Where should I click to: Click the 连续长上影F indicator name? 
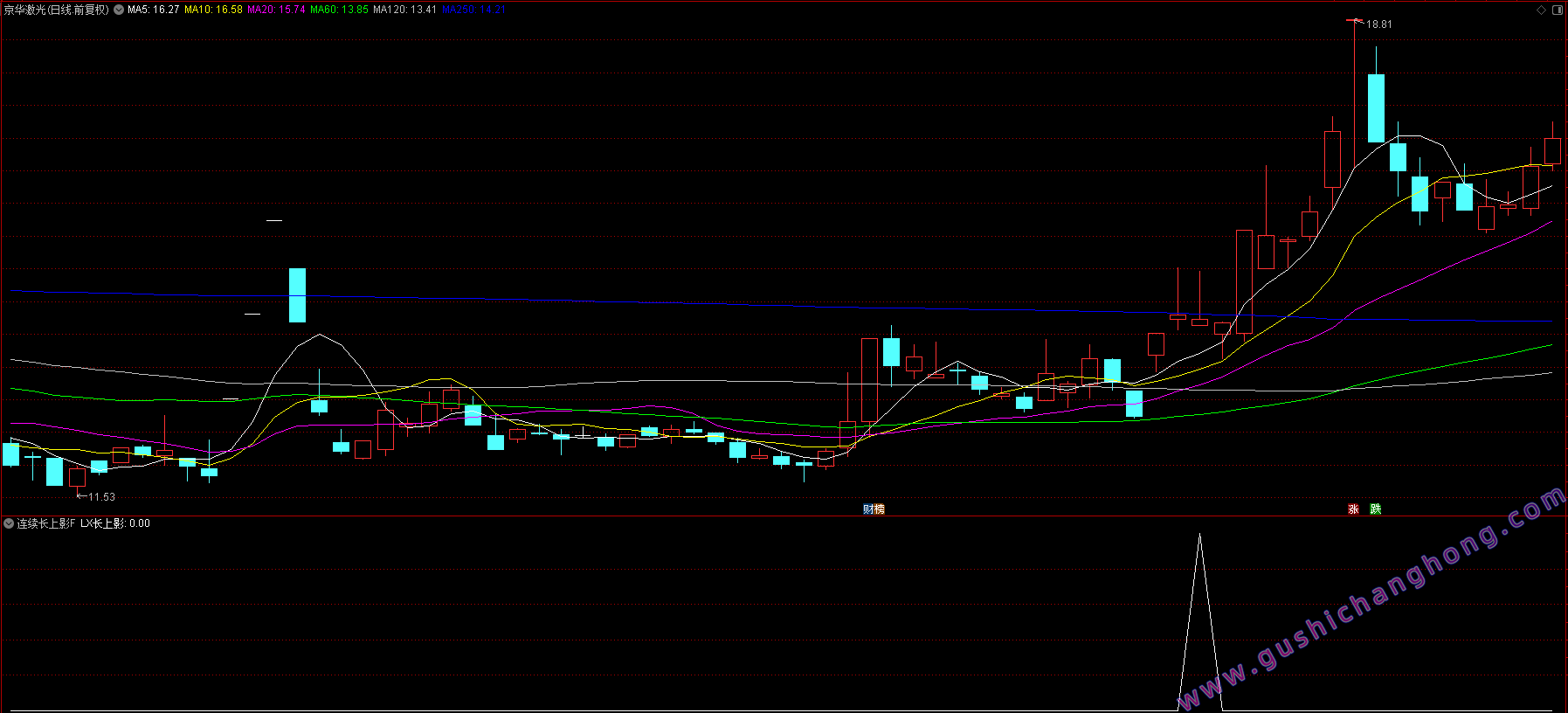pos(46,523)
